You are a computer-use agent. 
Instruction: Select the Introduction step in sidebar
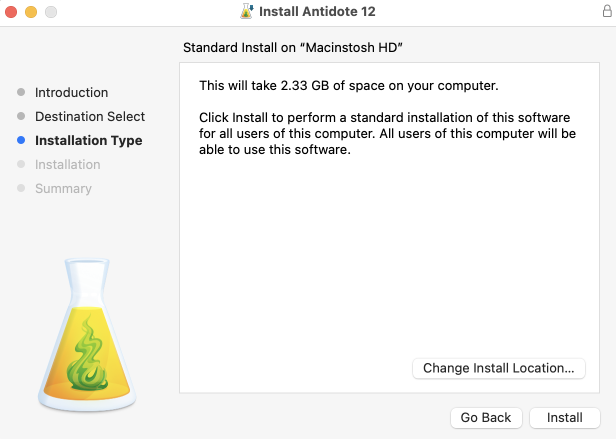[x=71, y=93]
